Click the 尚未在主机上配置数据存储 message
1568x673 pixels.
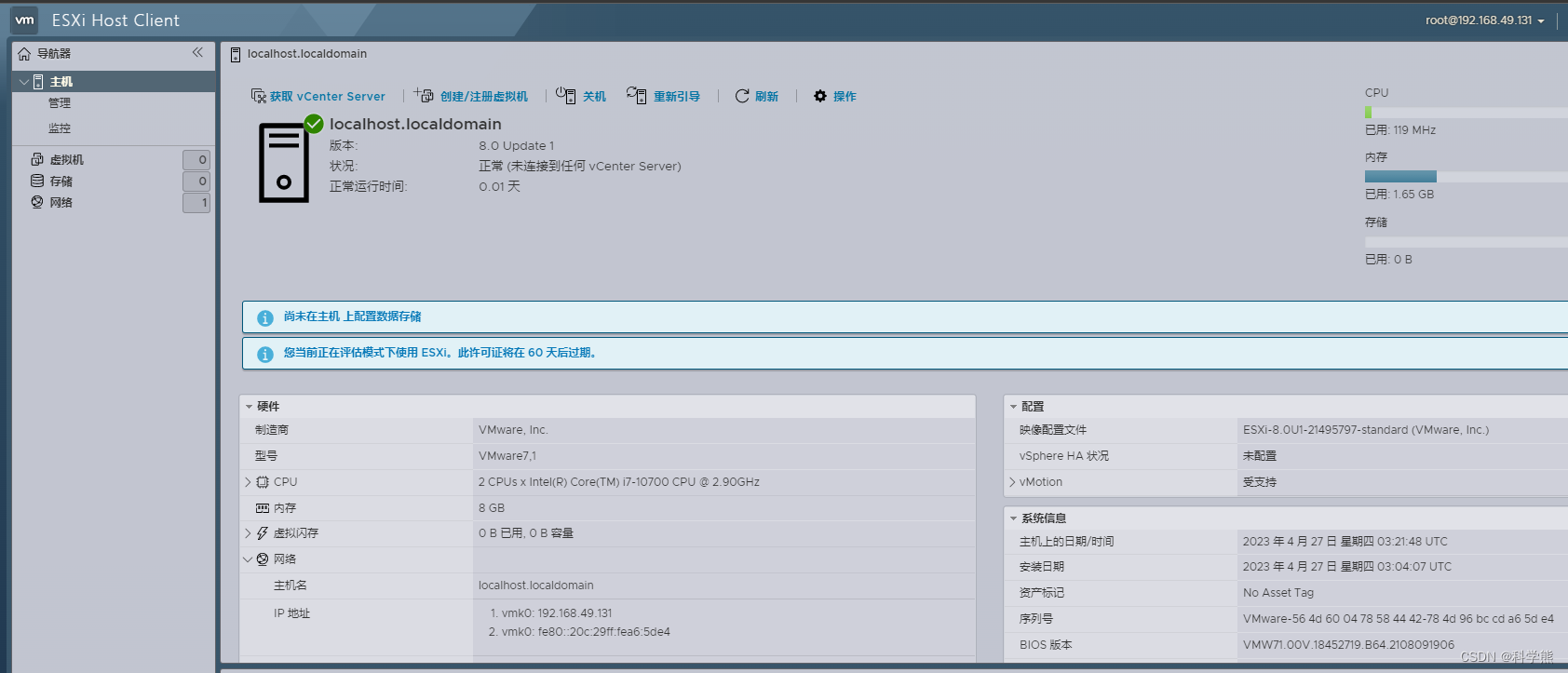[x=353, y=316]
